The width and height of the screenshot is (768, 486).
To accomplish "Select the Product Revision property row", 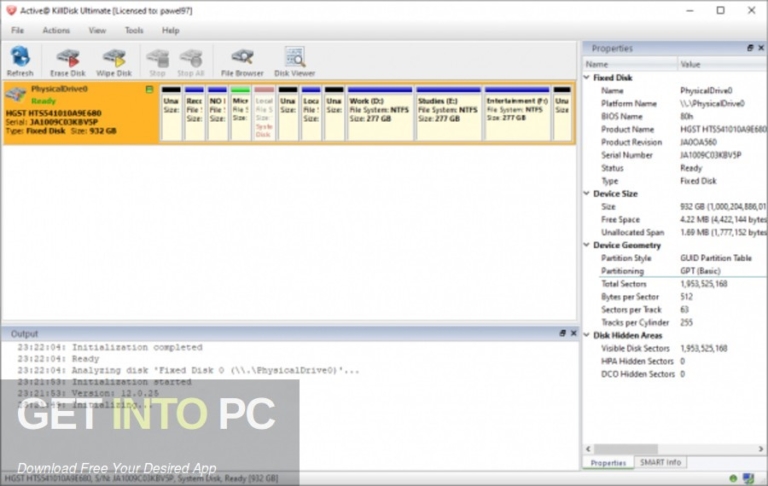I will (x=675, y=142).
